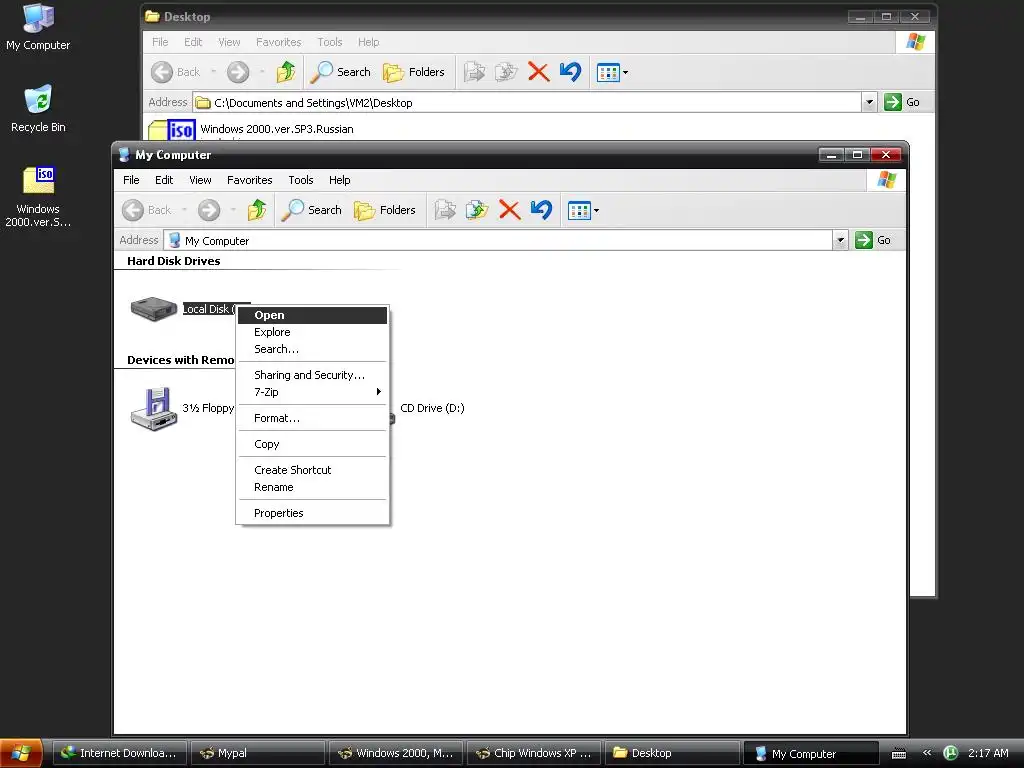Open Tools menu in My Computer window

pos(301,180)
